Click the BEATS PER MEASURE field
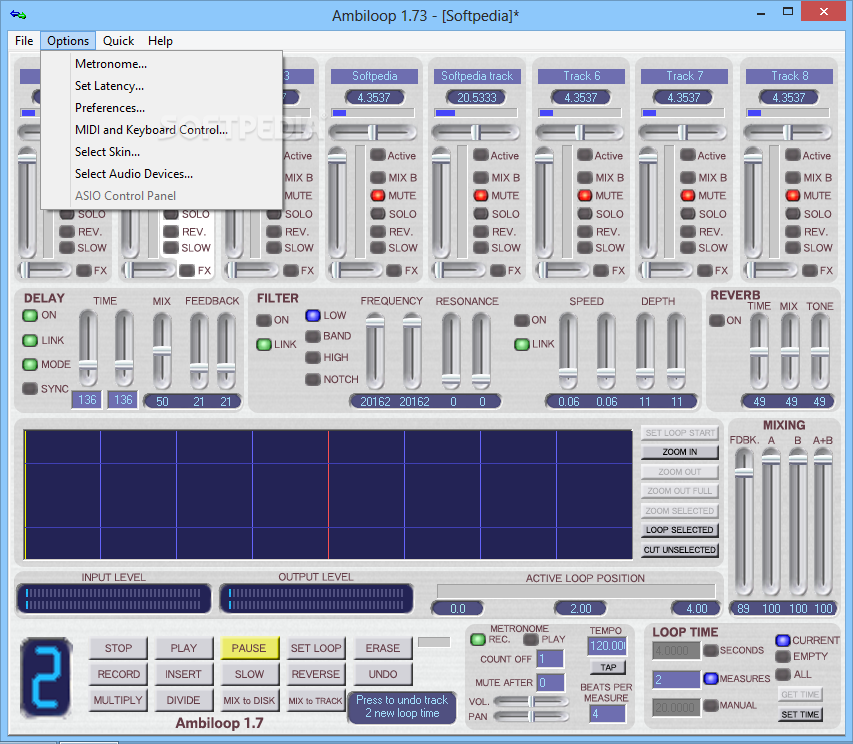 click(x=607, y=714)
